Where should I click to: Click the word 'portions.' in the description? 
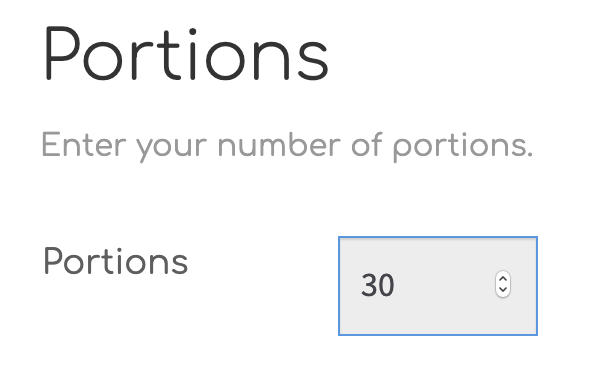click(x=463, y=147)
